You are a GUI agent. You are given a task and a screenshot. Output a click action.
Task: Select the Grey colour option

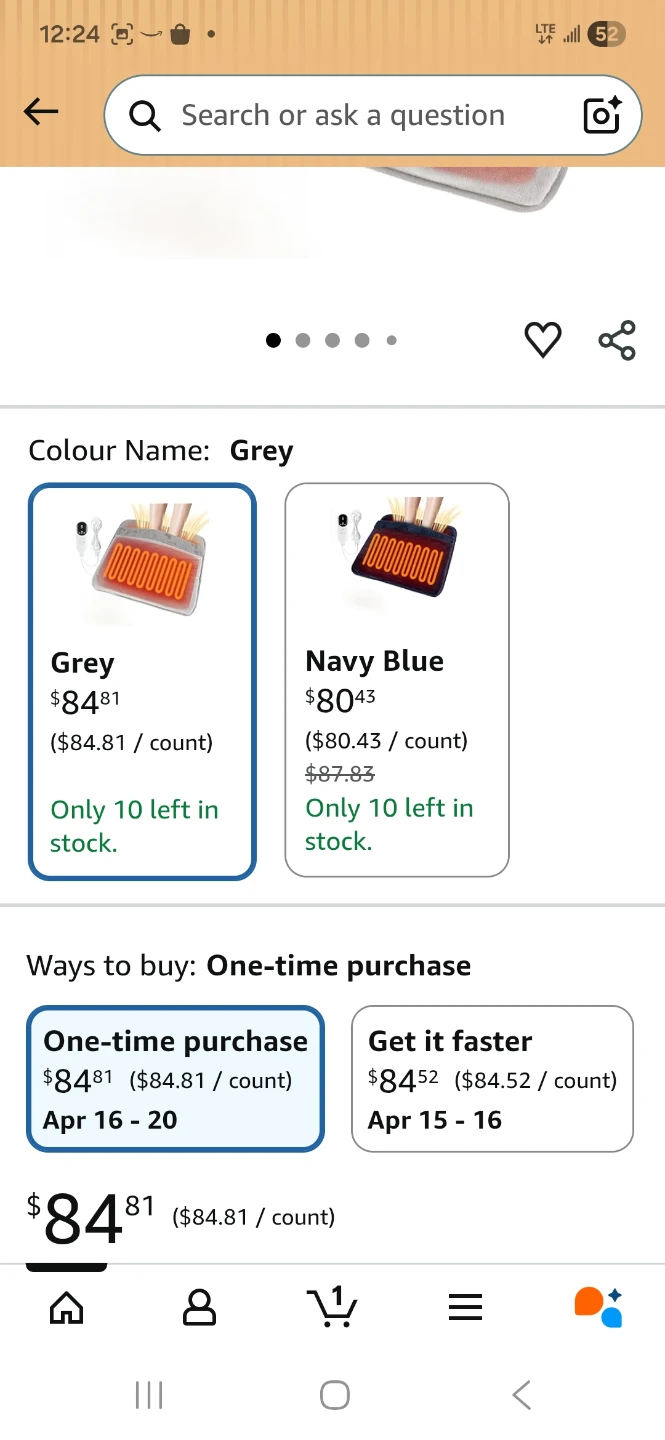click(x=142, y=682)
